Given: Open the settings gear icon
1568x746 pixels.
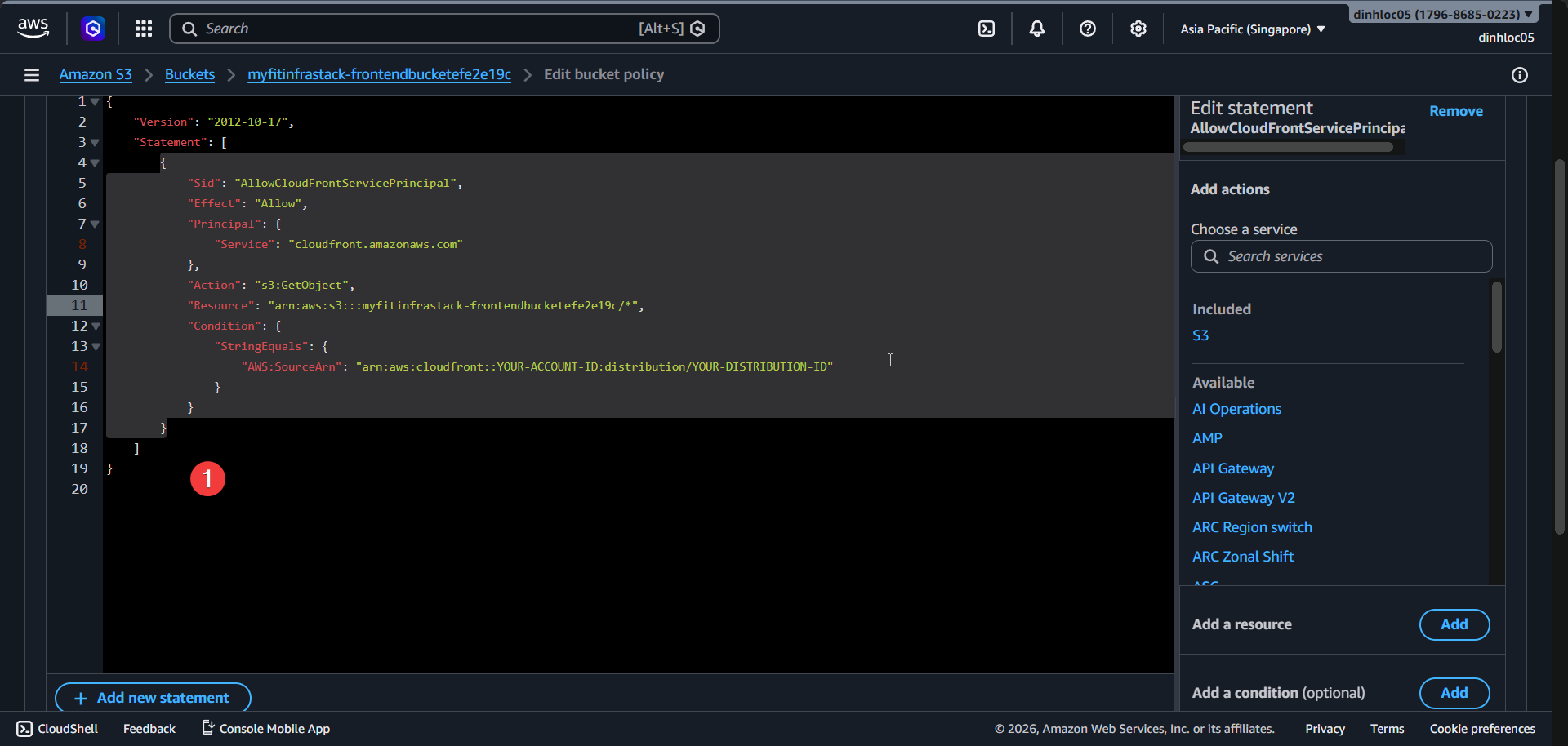Looking at the screenshot, I should 1138,29.
